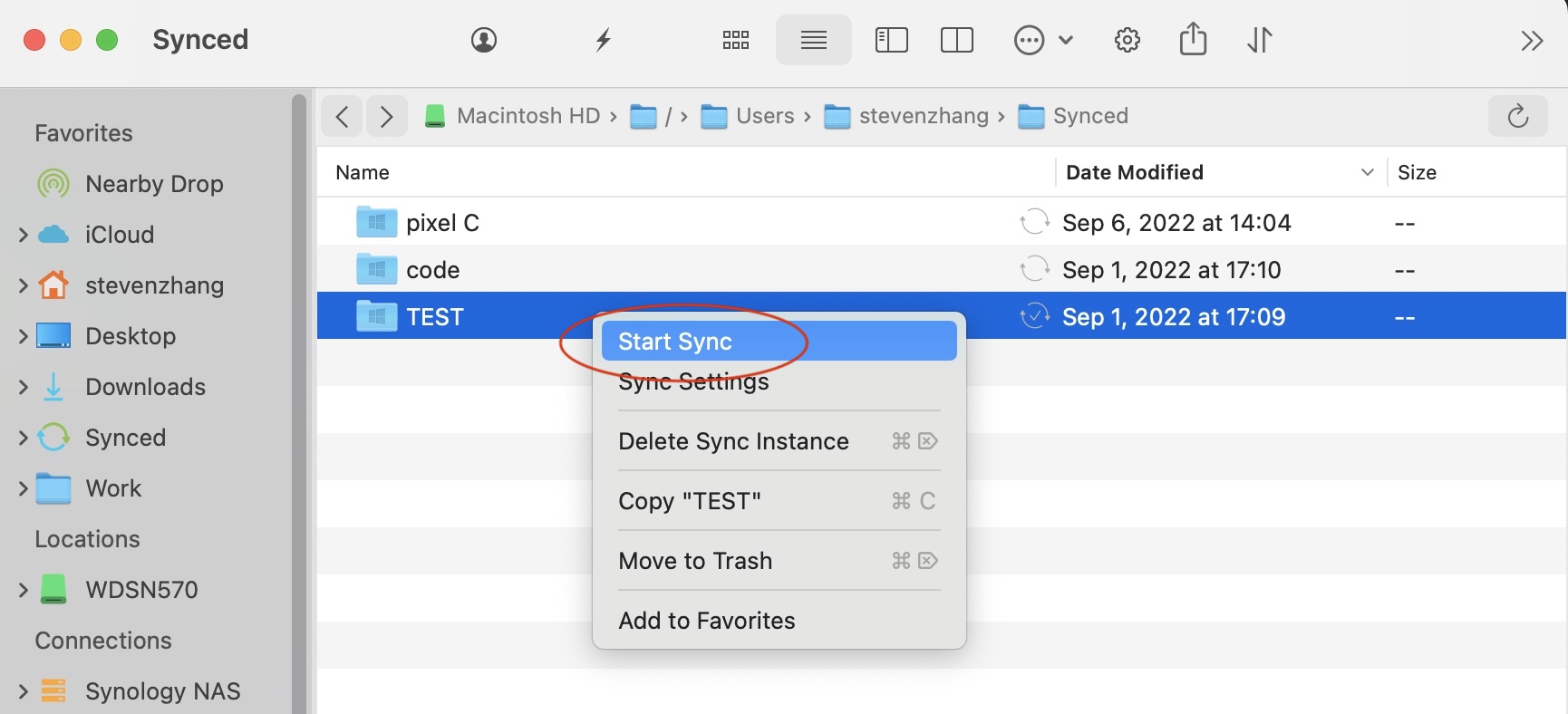Image resolution: width=1568 pixels, height=714 pixels.
Task: Click the Size column header
Action: click(x=1417, y=172)
